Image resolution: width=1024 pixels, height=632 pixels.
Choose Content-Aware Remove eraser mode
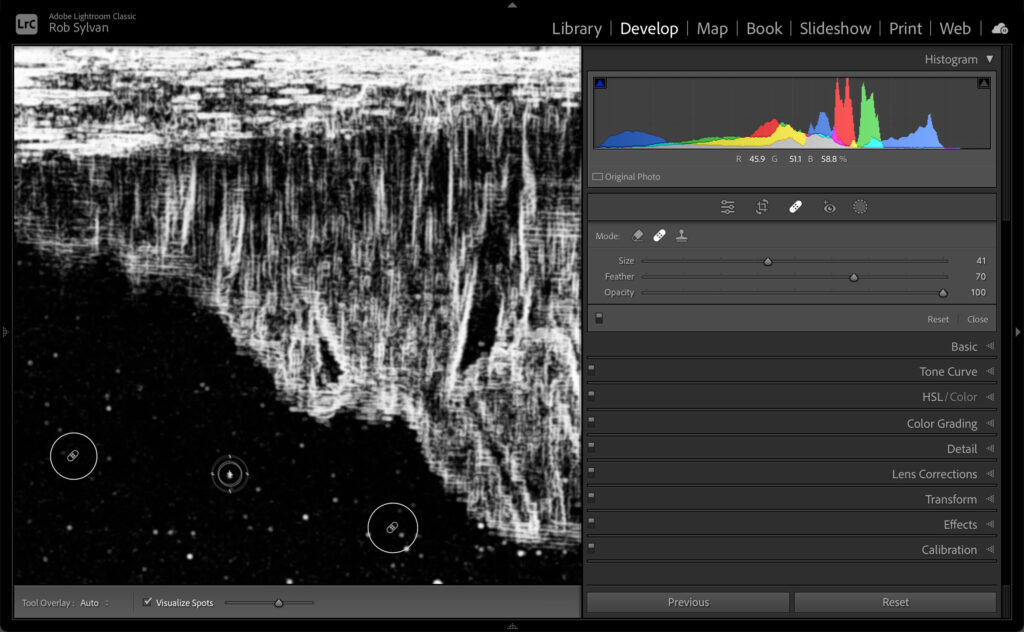pos(637,236)
